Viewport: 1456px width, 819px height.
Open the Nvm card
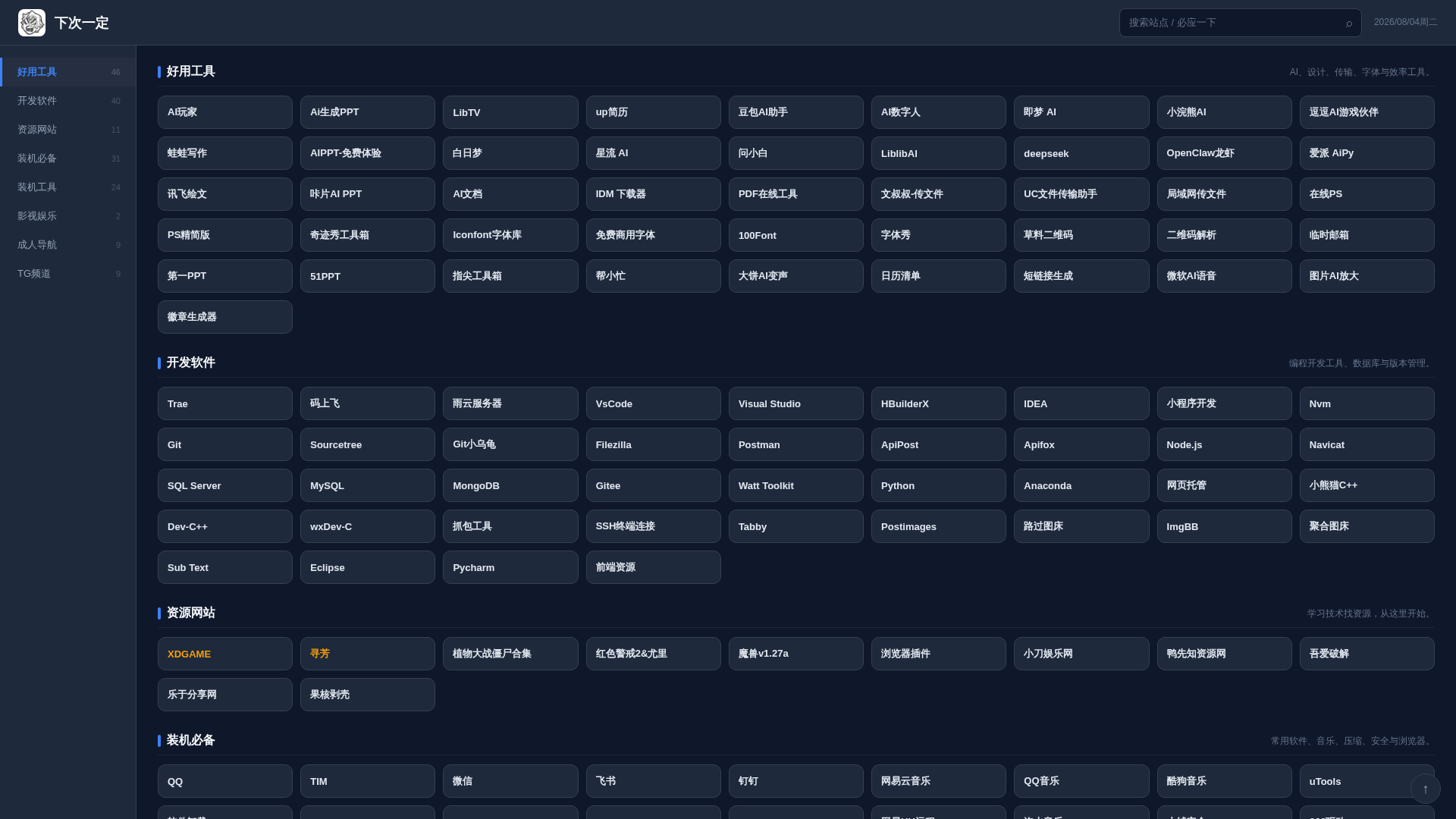tap(1367, 403)
